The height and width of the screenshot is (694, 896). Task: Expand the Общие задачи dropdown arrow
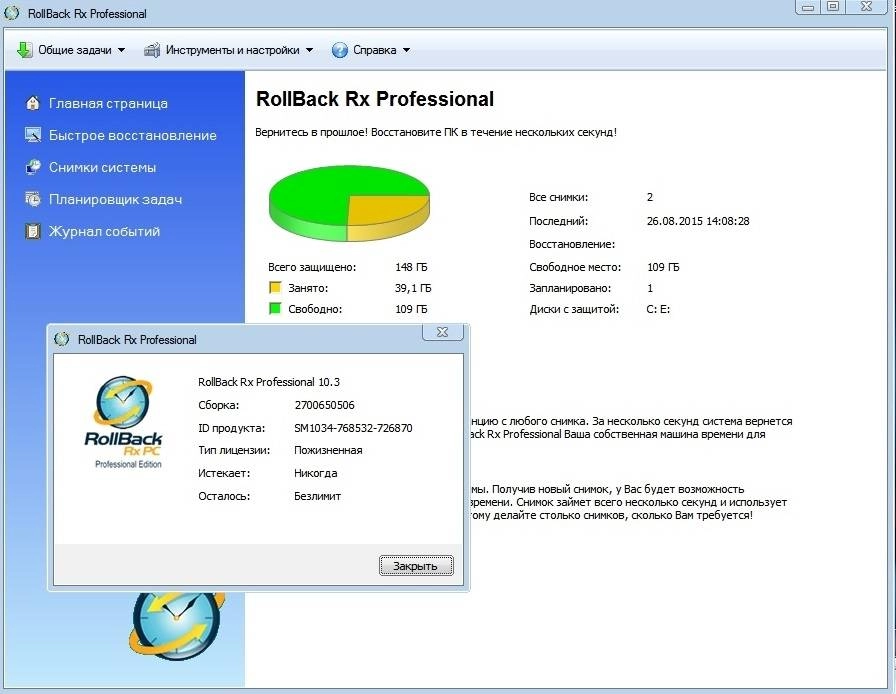pos(121,50)
